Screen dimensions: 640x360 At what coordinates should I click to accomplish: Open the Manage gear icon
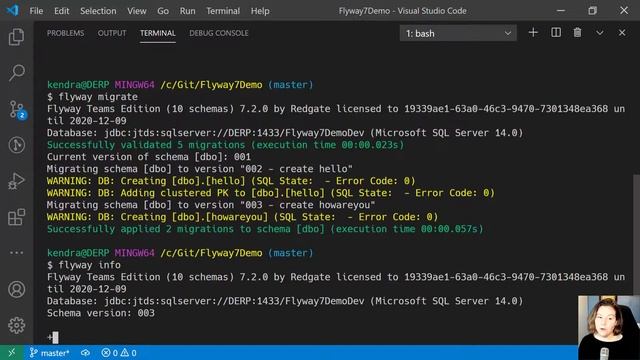tap(16, 325)
